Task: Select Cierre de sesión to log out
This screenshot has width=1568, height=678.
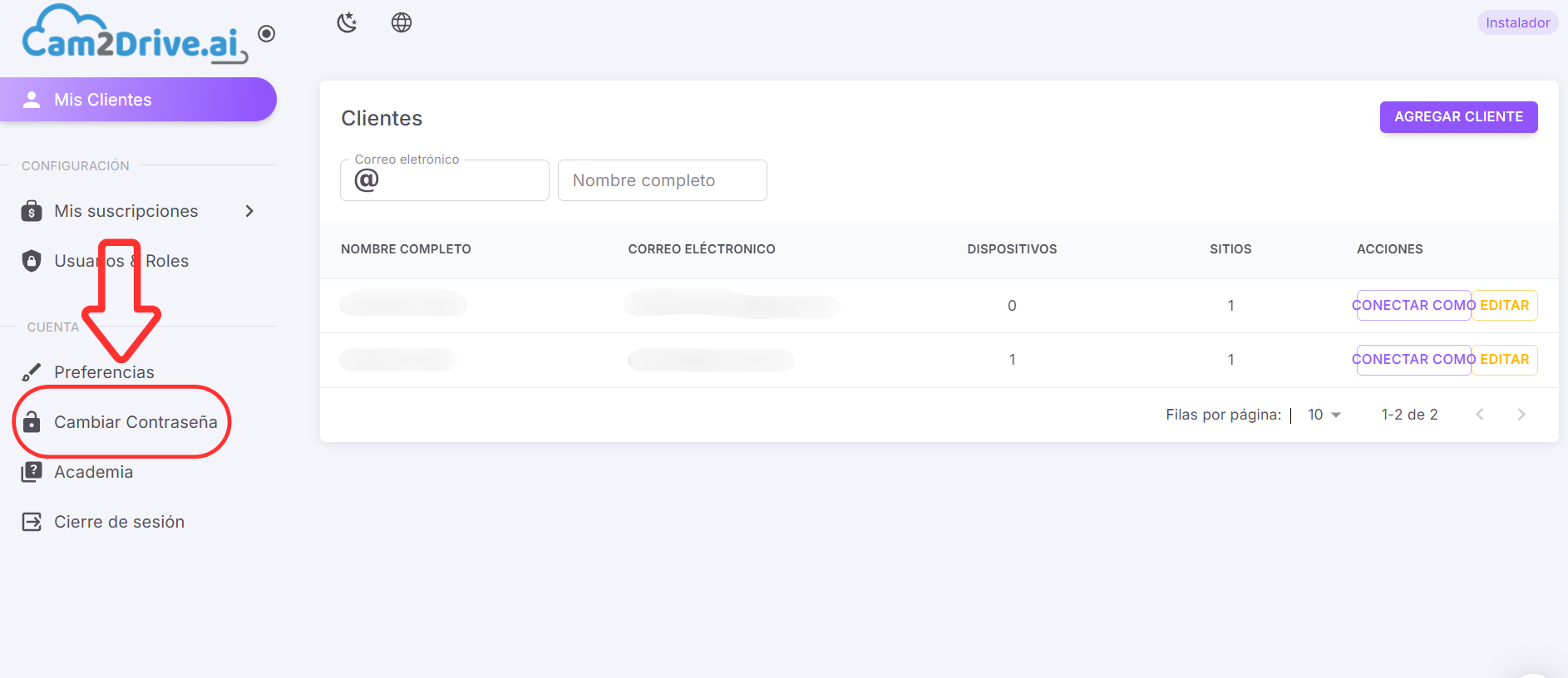Action: click(138, 522)
